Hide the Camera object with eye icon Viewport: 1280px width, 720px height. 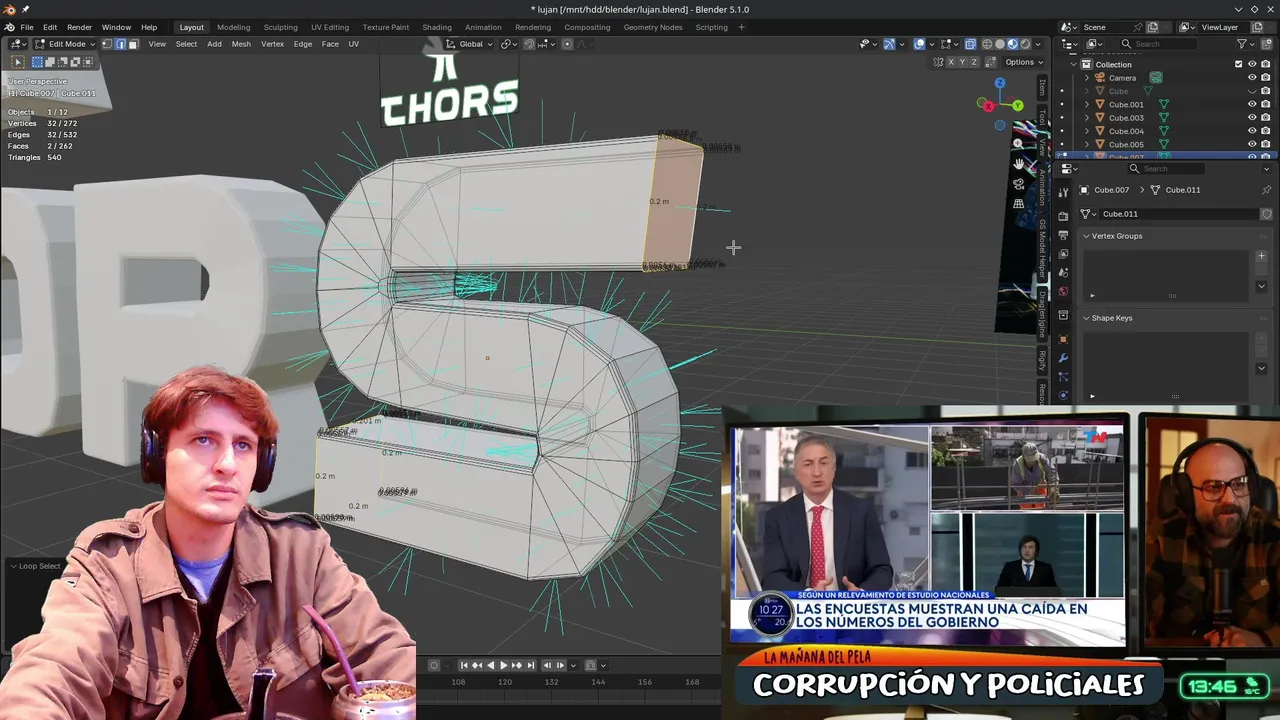[1252, 77]
